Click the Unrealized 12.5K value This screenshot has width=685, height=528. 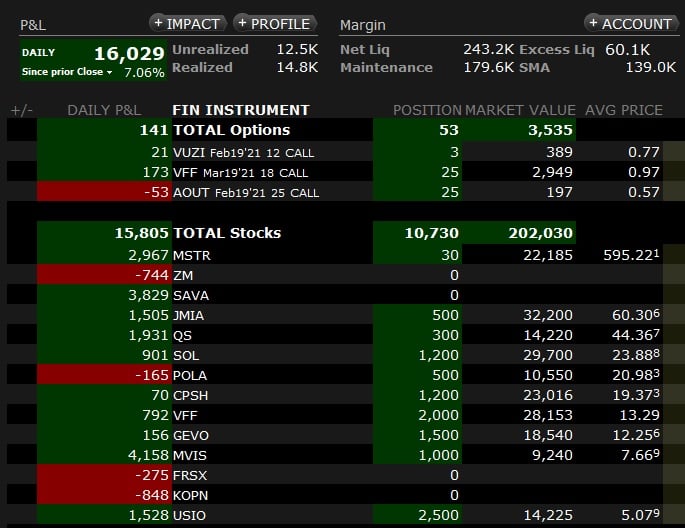297,49
